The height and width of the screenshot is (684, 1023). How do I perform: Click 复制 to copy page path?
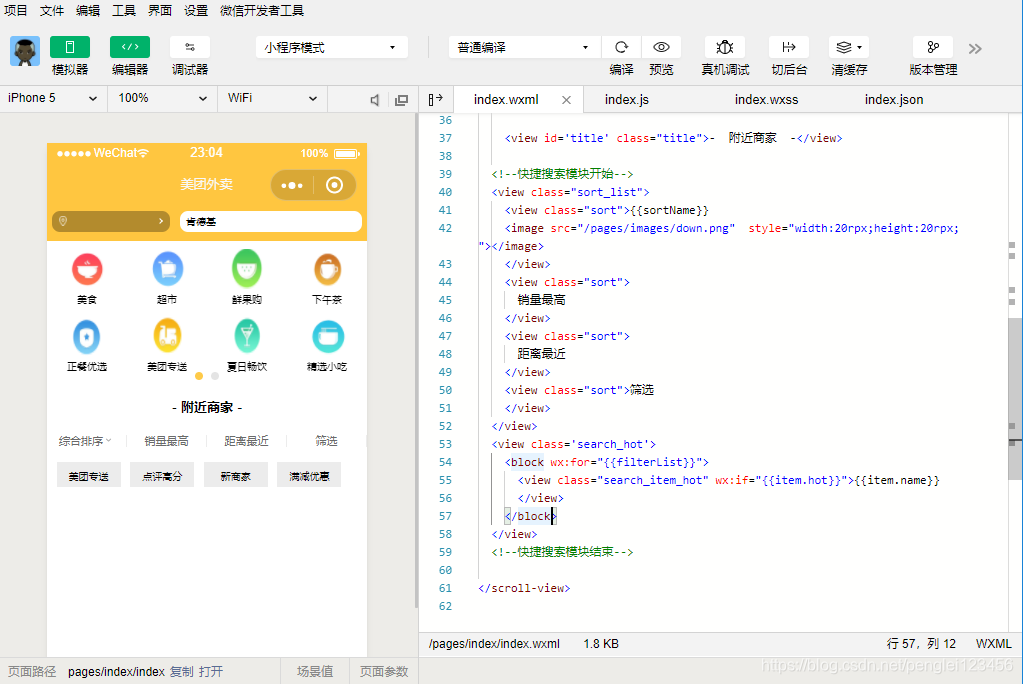pyautogui.click(x=181, y=672)
